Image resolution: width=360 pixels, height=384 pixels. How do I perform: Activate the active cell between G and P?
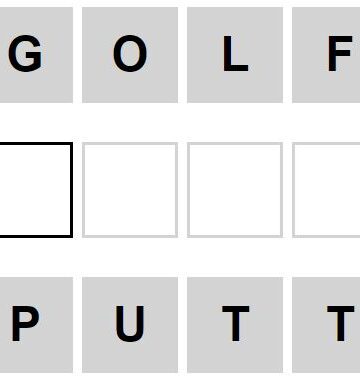[36, 190]
